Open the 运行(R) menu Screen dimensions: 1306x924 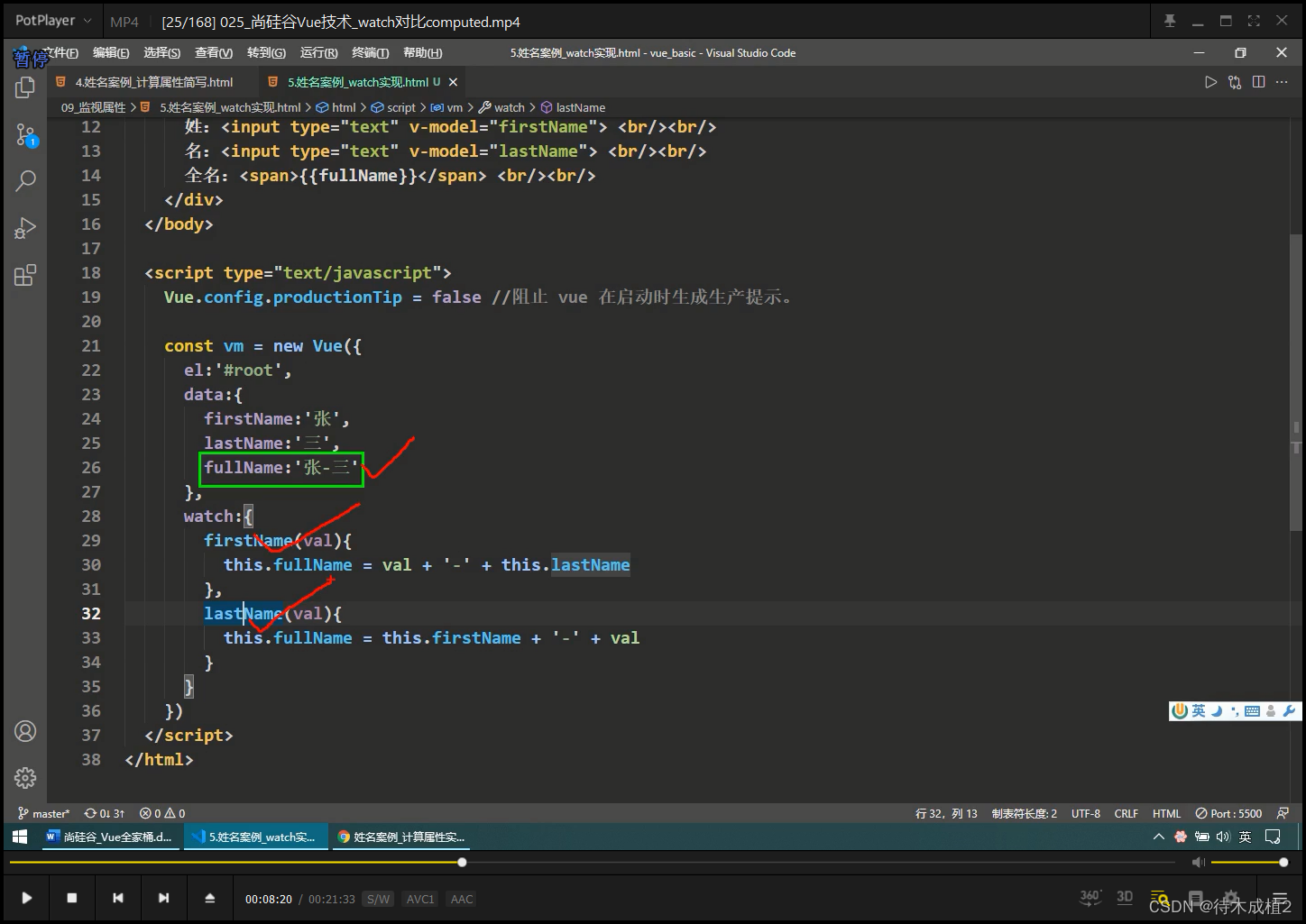click(318, 53)
